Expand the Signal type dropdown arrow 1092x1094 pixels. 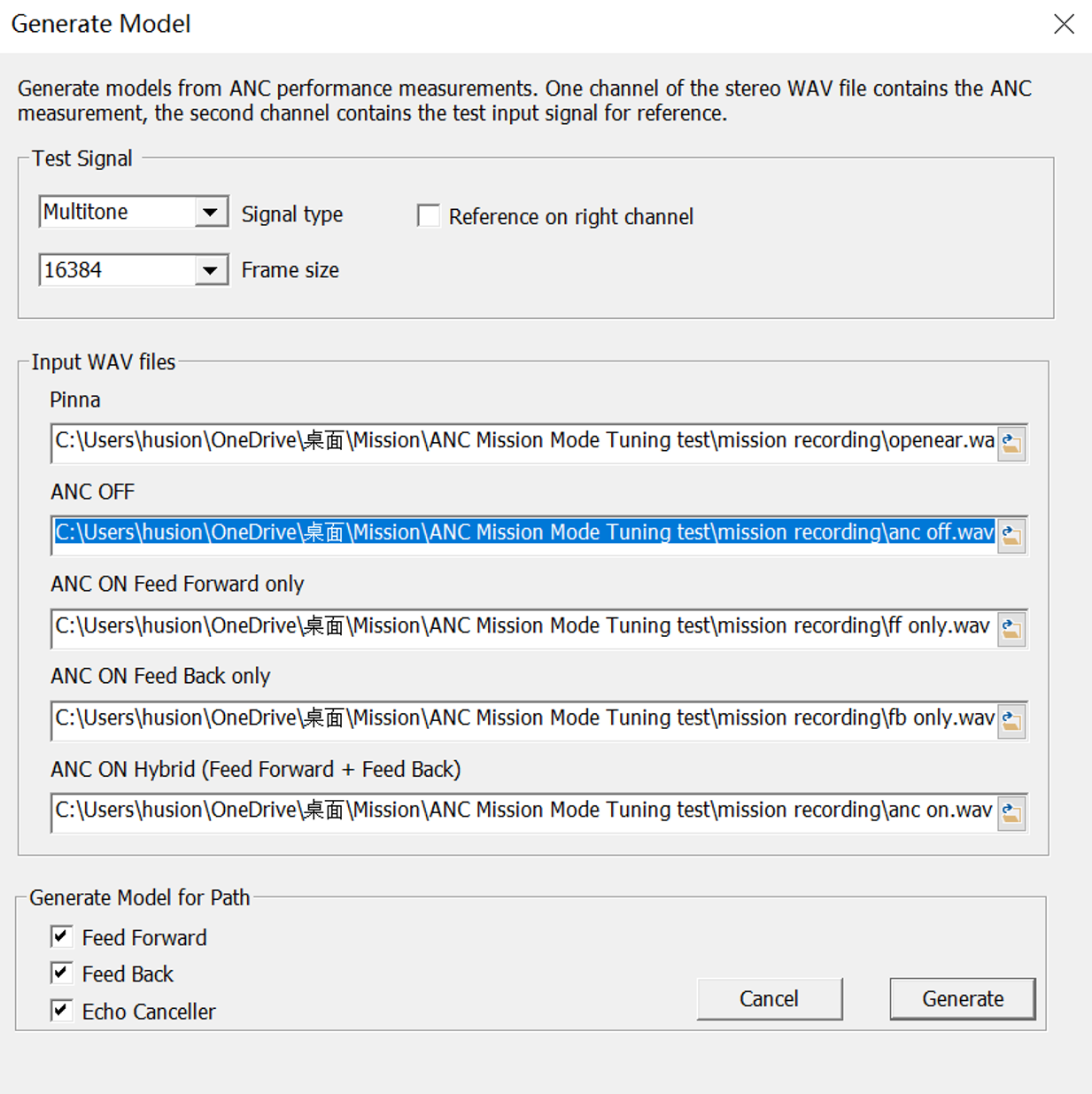pos(210,213)
